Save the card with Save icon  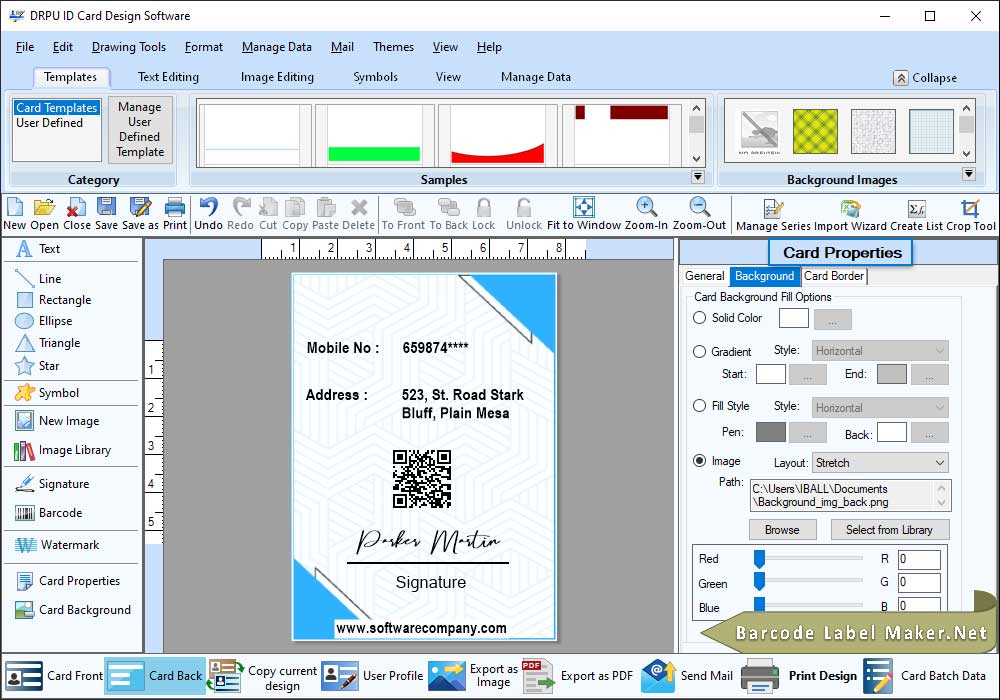(x=106, y=207)
